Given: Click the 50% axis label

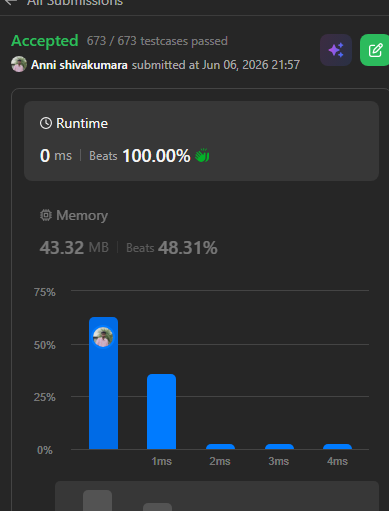Looking at the screenshot, I should tap(44, 345).
